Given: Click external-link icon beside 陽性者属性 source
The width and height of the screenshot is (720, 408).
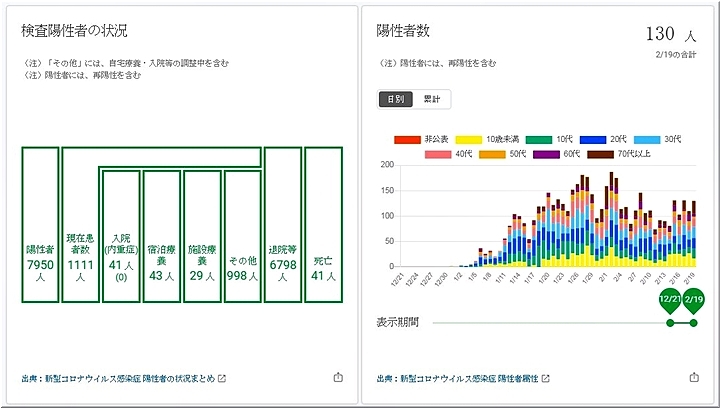Looking at the screenshot, I should 545,379.
